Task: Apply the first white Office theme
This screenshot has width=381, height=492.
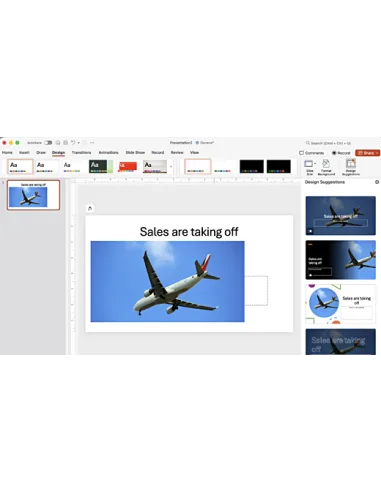Action: tap(20, 166)
